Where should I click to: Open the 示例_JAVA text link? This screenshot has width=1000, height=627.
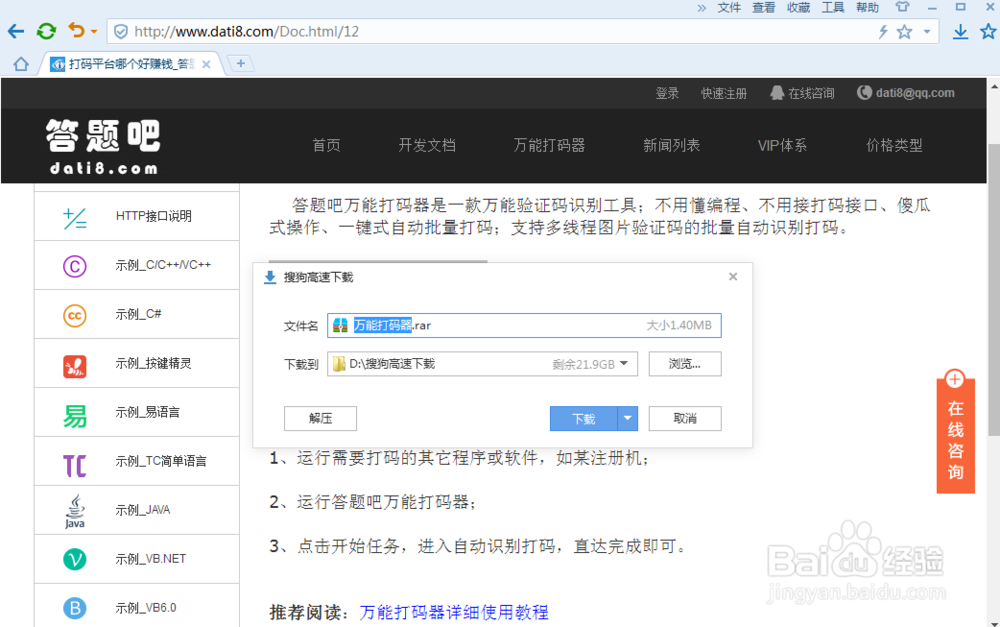click(143, 510)
